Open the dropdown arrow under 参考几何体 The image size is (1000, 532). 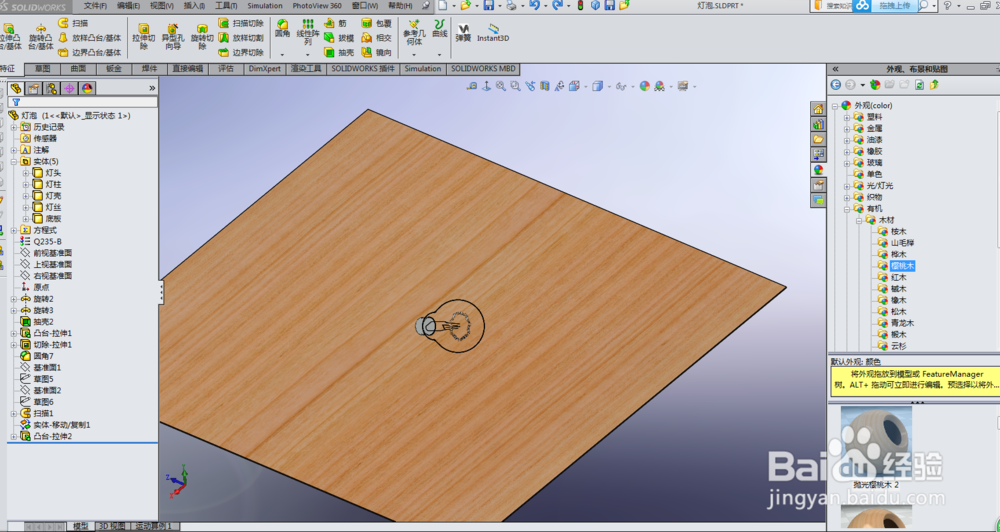[414, 55]
